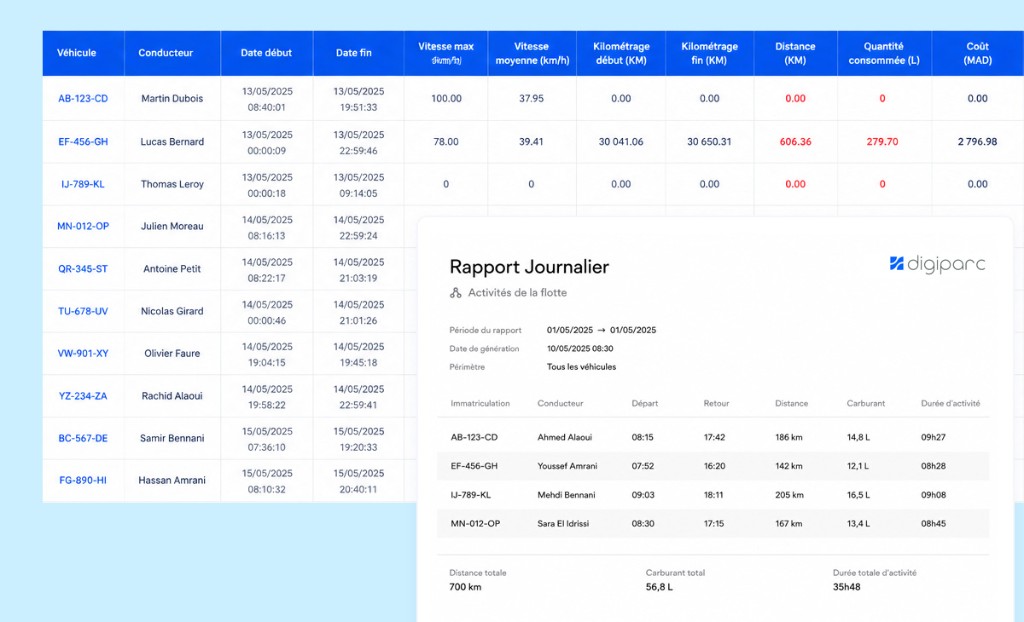
Task: Click the red fuel quantity 279.70
Action: [882, 142]
